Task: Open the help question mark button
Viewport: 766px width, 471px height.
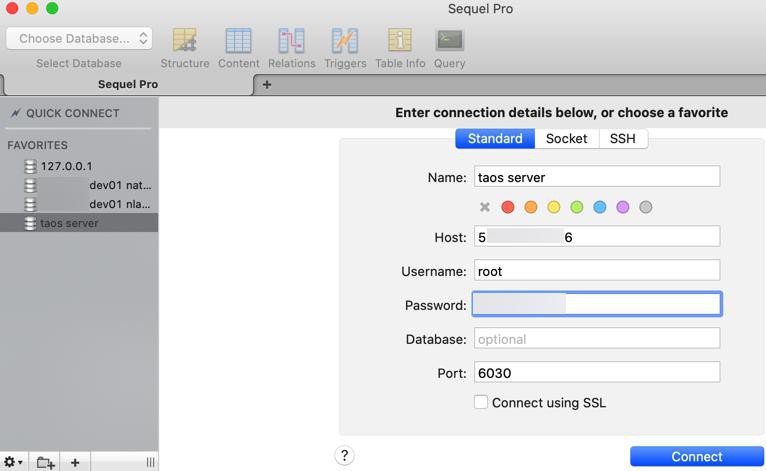Action: [x=344, y=455]
